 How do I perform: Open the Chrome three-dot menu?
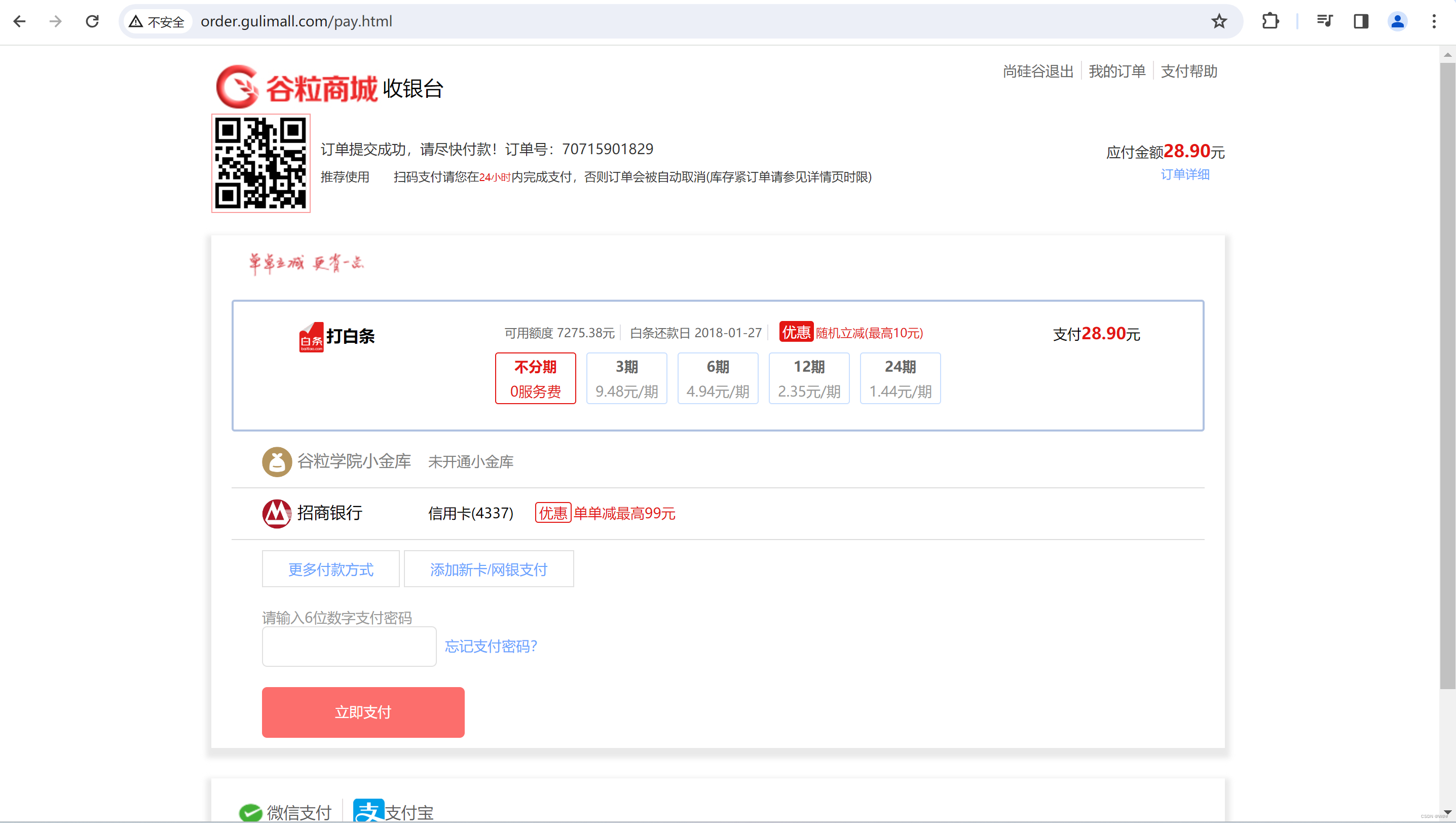tap(1433, 21)
